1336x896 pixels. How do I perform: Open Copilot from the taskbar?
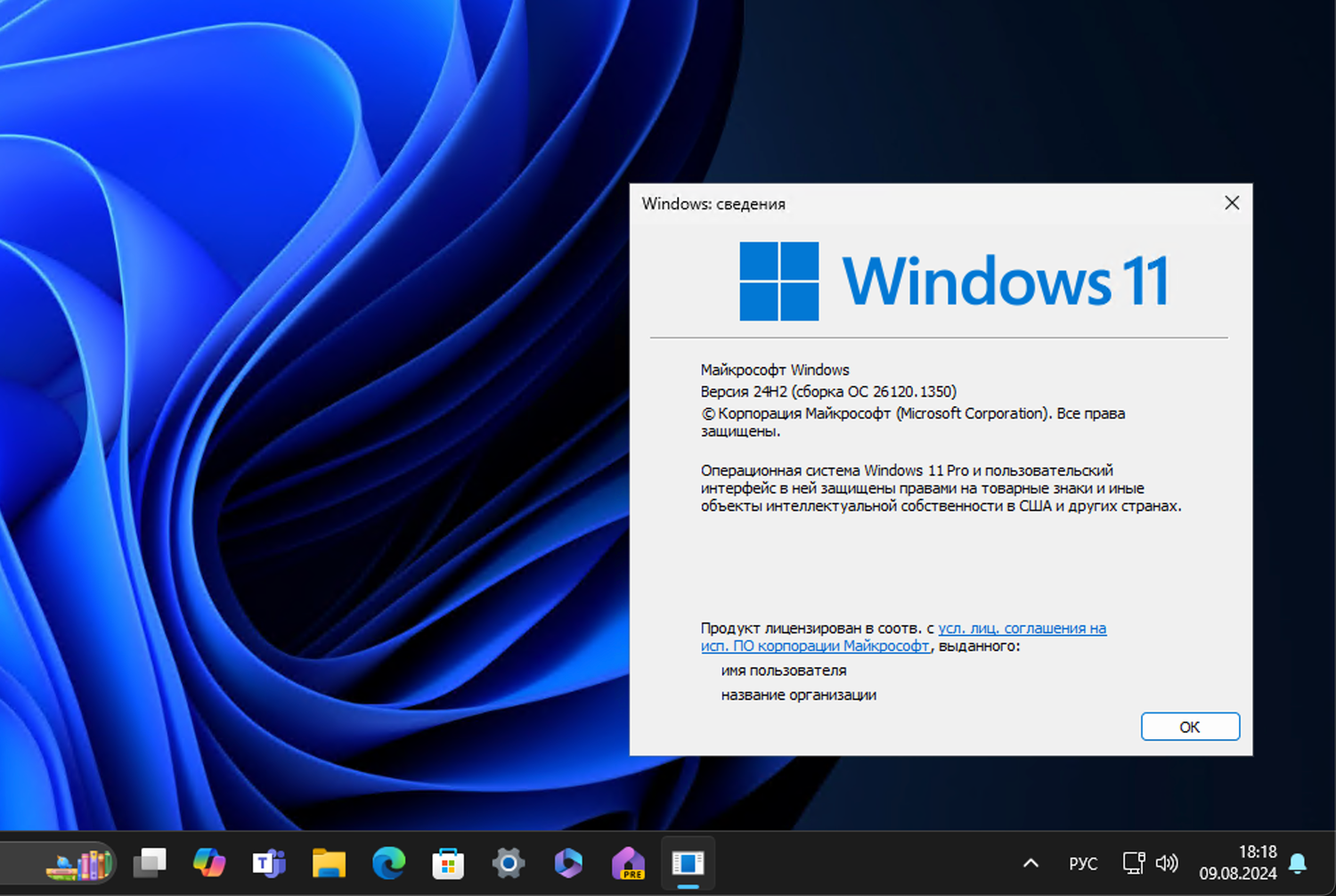[209, 863]
